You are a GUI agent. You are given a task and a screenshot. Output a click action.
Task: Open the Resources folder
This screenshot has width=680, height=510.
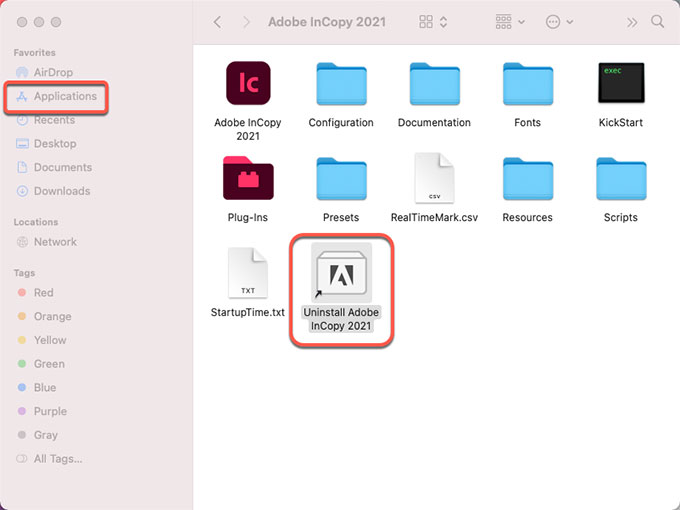[x=528, y=179]
